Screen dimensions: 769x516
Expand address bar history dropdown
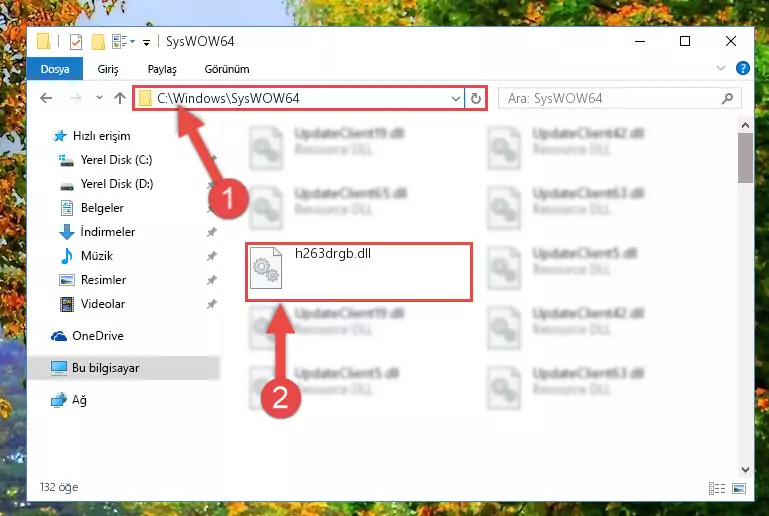coord(456,99)
